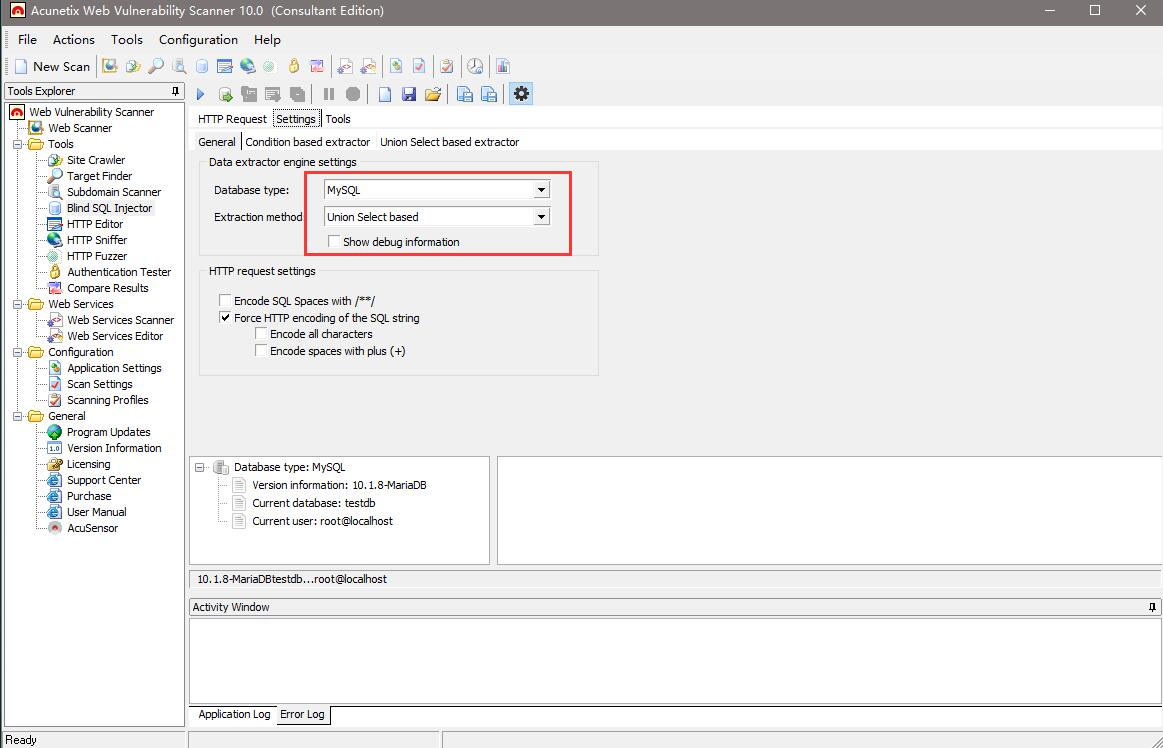1163x748 pixels.
Task: Select HTTP Fuzzer in Tools Explorer
Action: tap(96, 256)
